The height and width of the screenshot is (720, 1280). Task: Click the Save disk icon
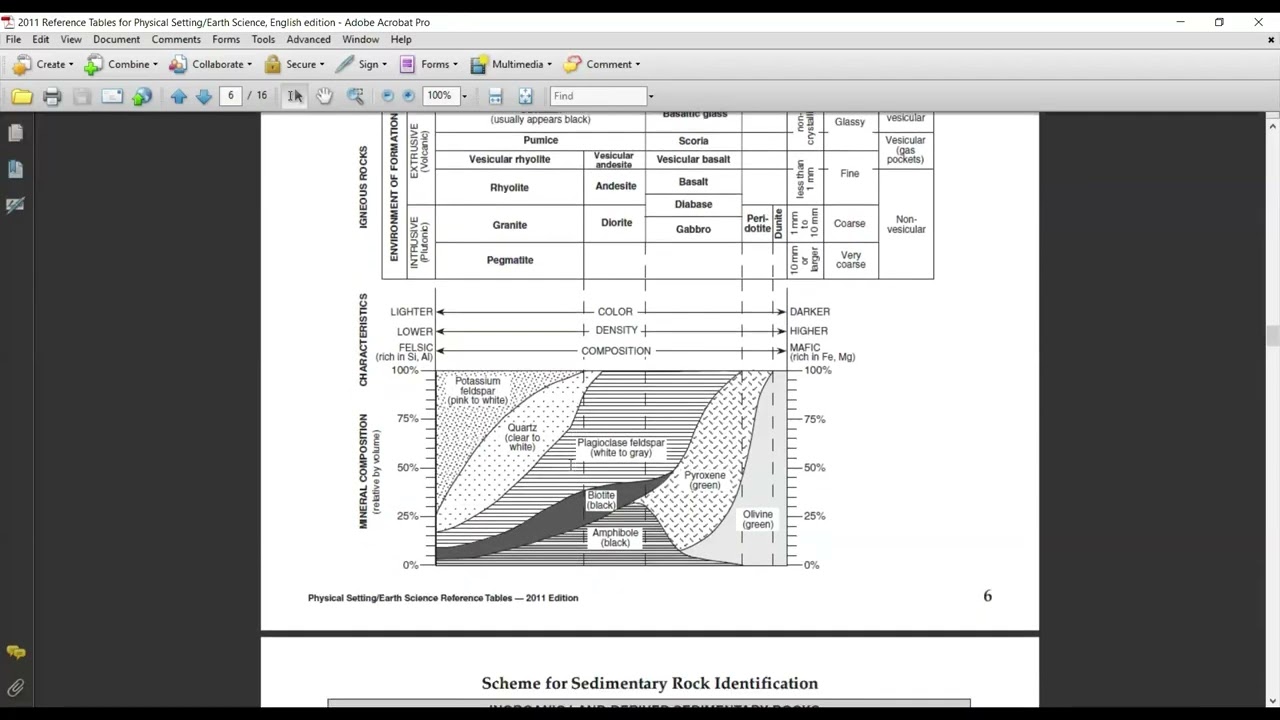coord(82,96)
